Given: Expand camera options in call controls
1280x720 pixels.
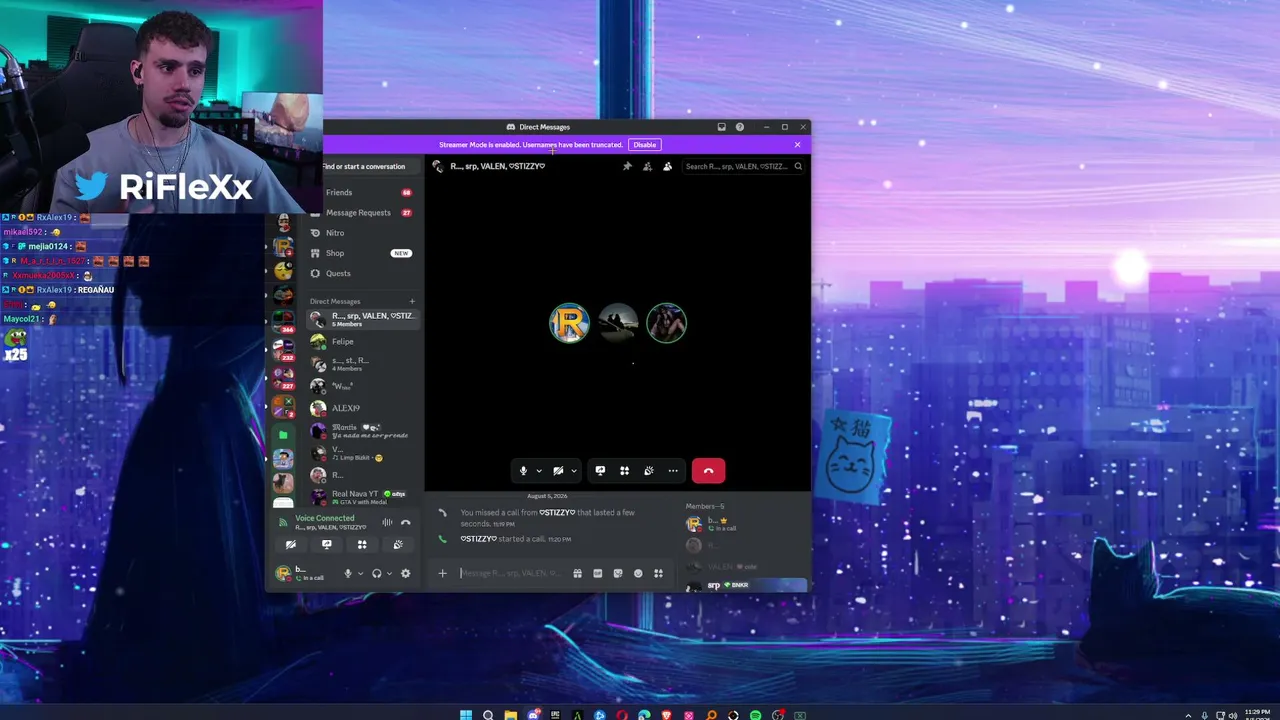Looking at the screenshot, I should (574, 471).
